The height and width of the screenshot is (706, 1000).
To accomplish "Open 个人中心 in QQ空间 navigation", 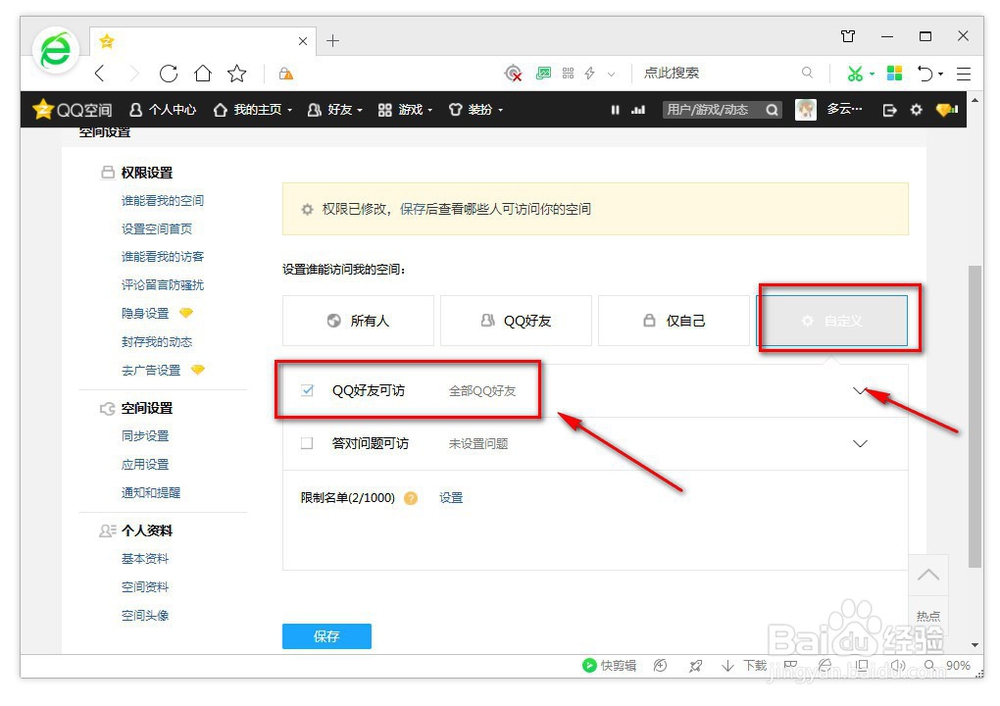I will (x=163, y=110).
